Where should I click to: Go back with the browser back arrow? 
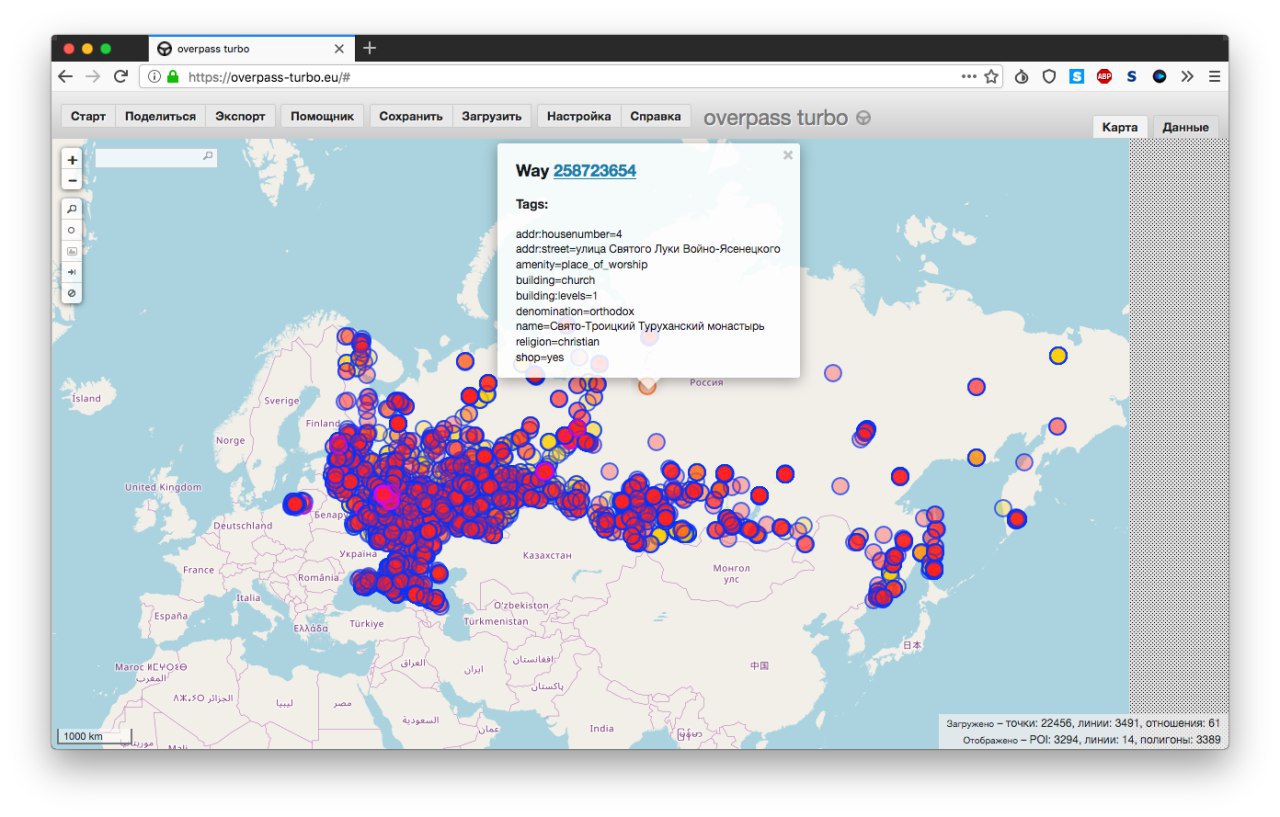65,76
